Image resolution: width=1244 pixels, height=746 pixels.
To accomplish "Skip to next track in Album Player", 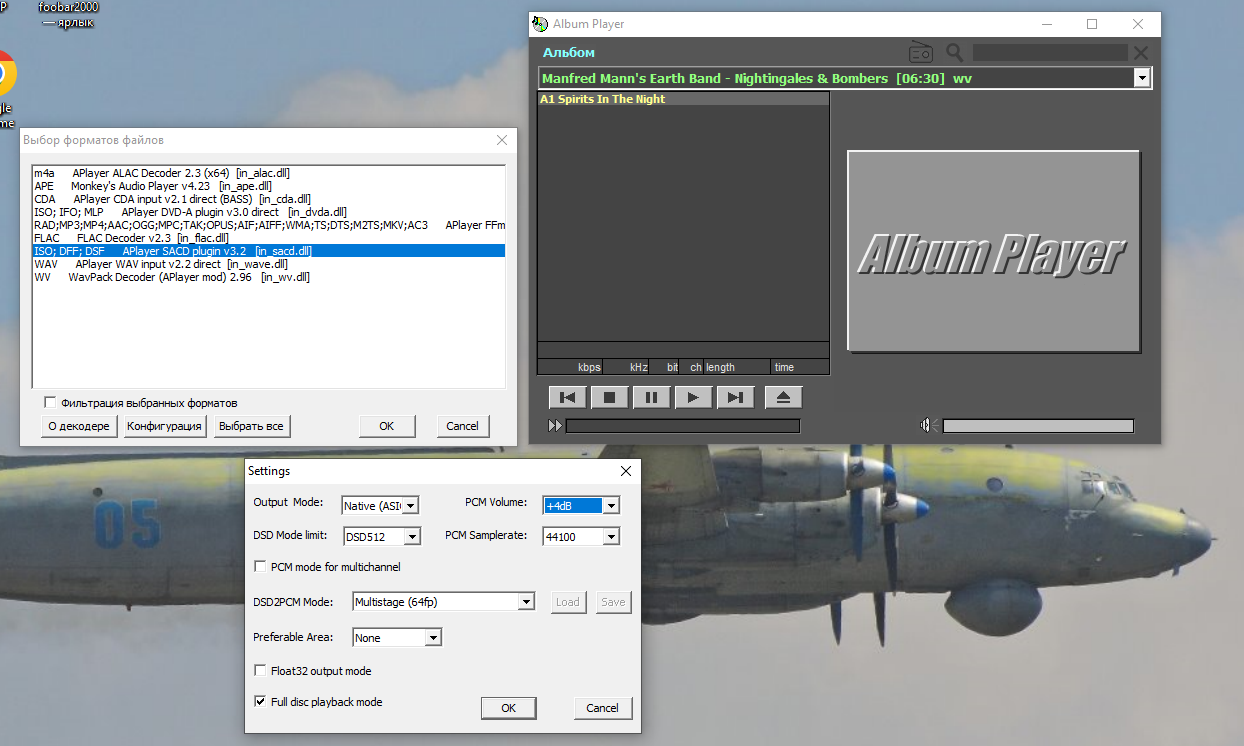I will 735,397.
